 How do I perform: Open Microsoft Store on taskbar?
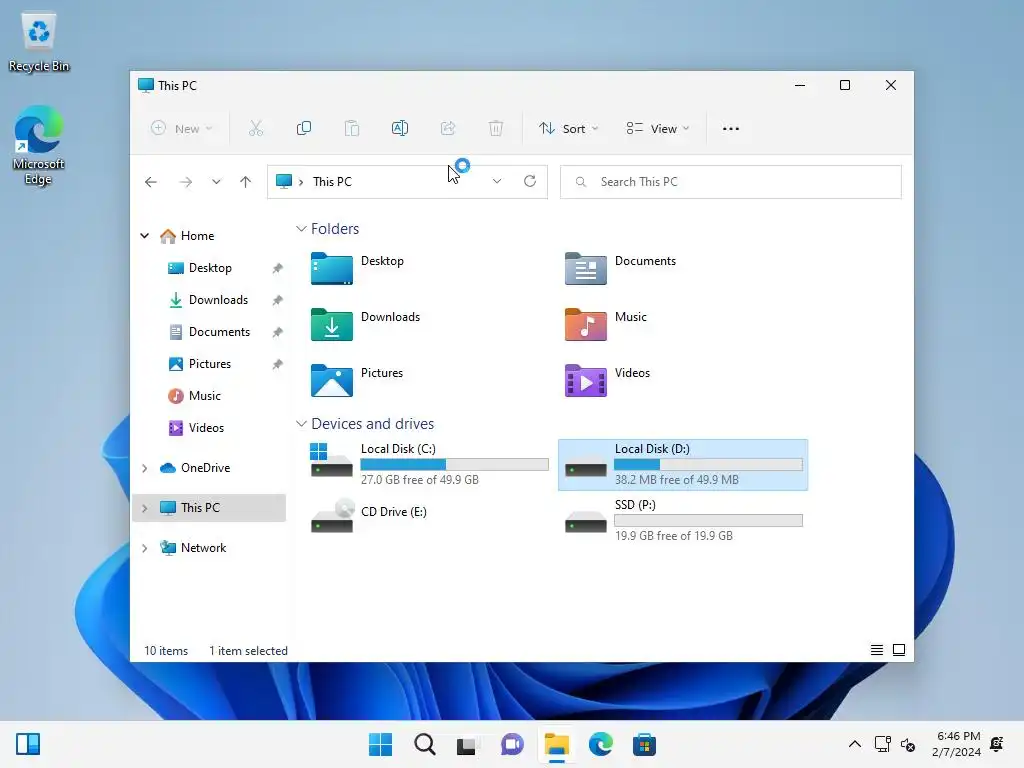click(644, 744)
